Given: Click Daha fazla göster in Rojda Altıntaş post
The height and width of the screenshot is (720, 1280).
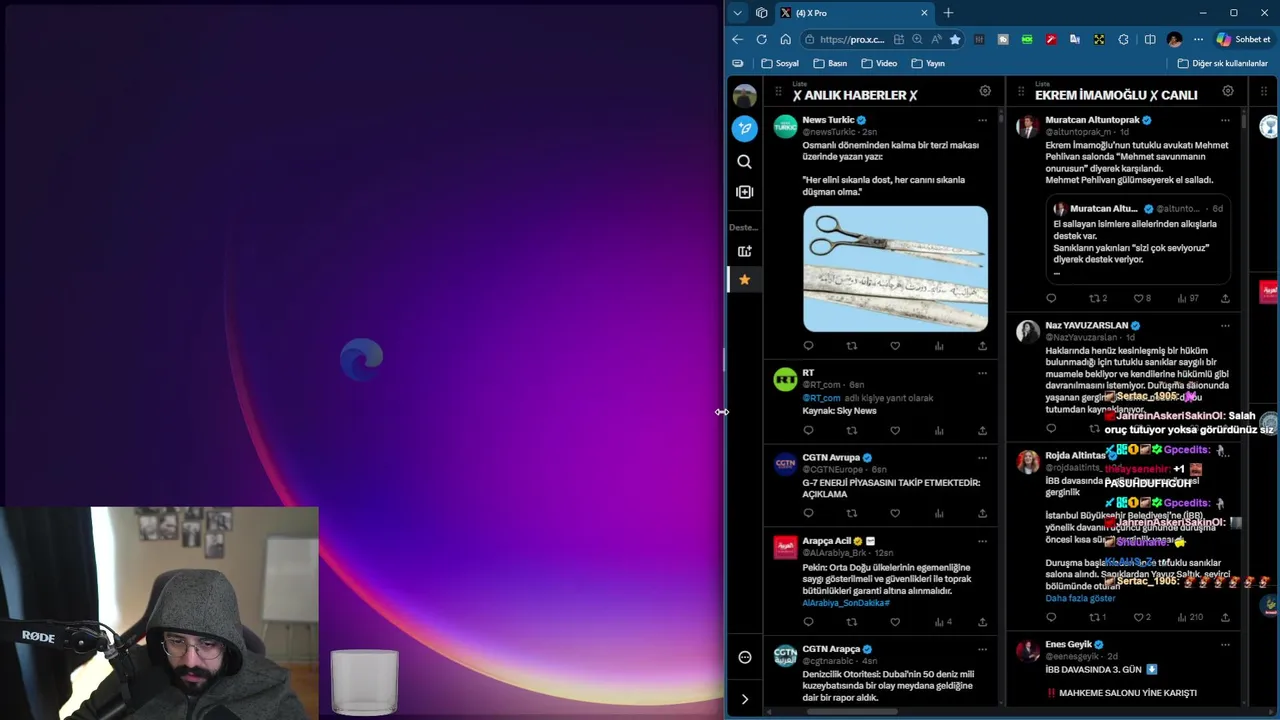Looking at the screenshot, I should click(1080, 598).
